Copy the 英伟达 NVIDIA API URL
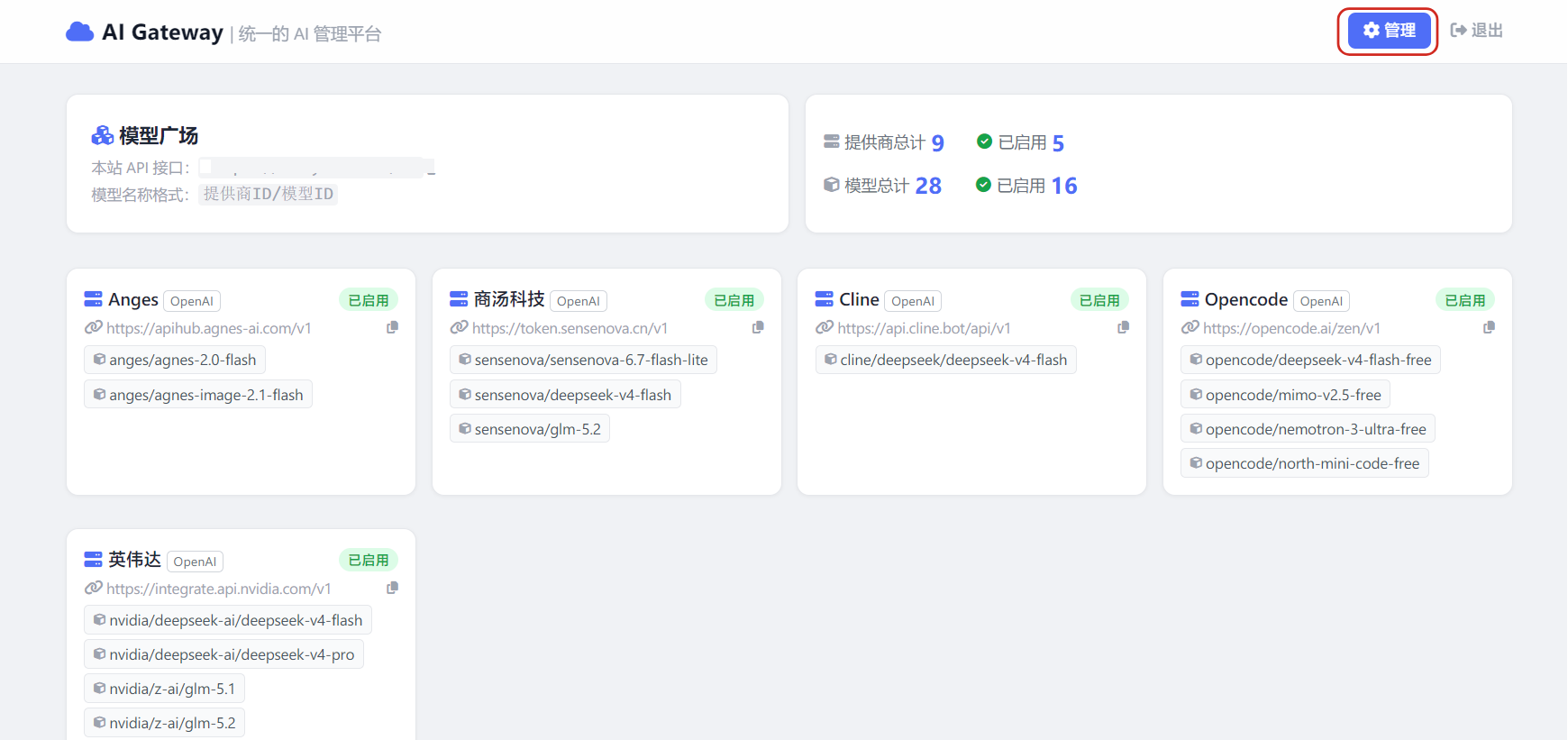The image size is (1568, 740). (x=392, y=588)
